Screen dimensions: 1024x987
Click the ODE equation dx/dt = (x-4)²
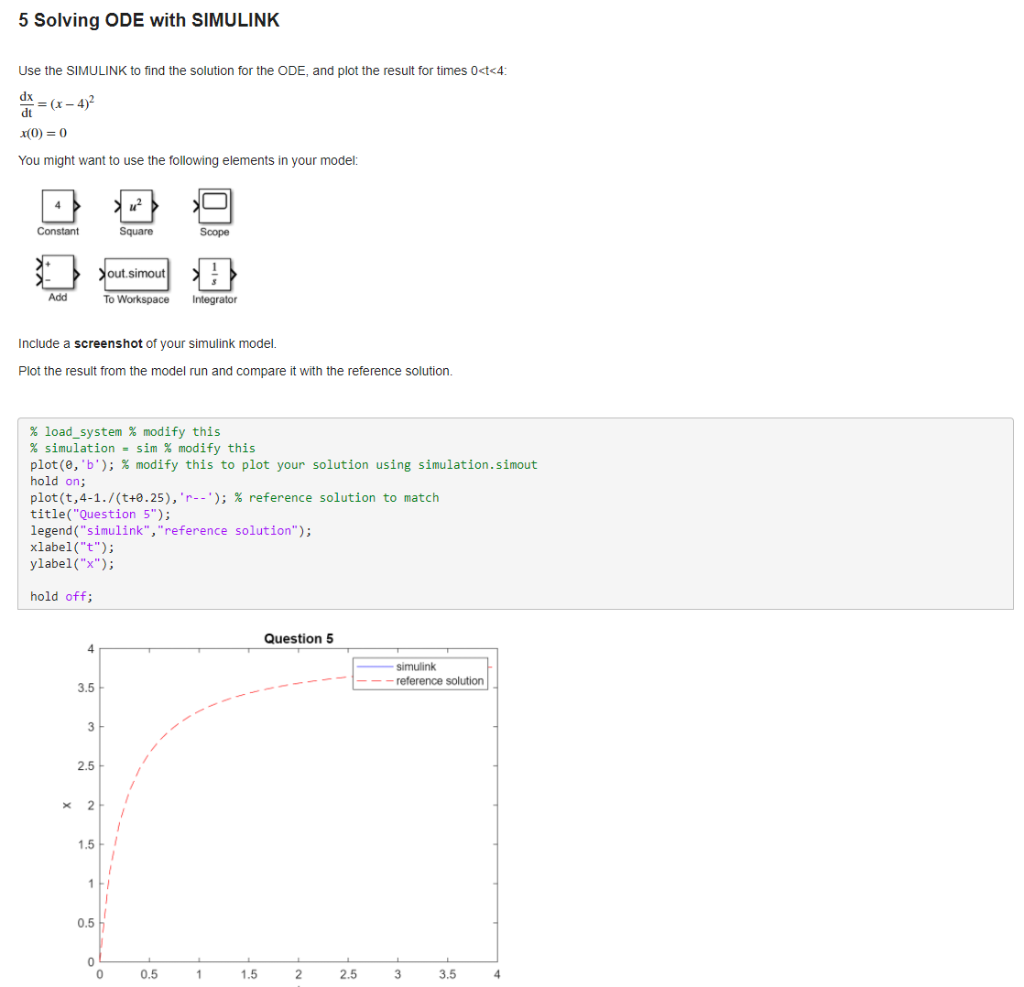point(57,104)
